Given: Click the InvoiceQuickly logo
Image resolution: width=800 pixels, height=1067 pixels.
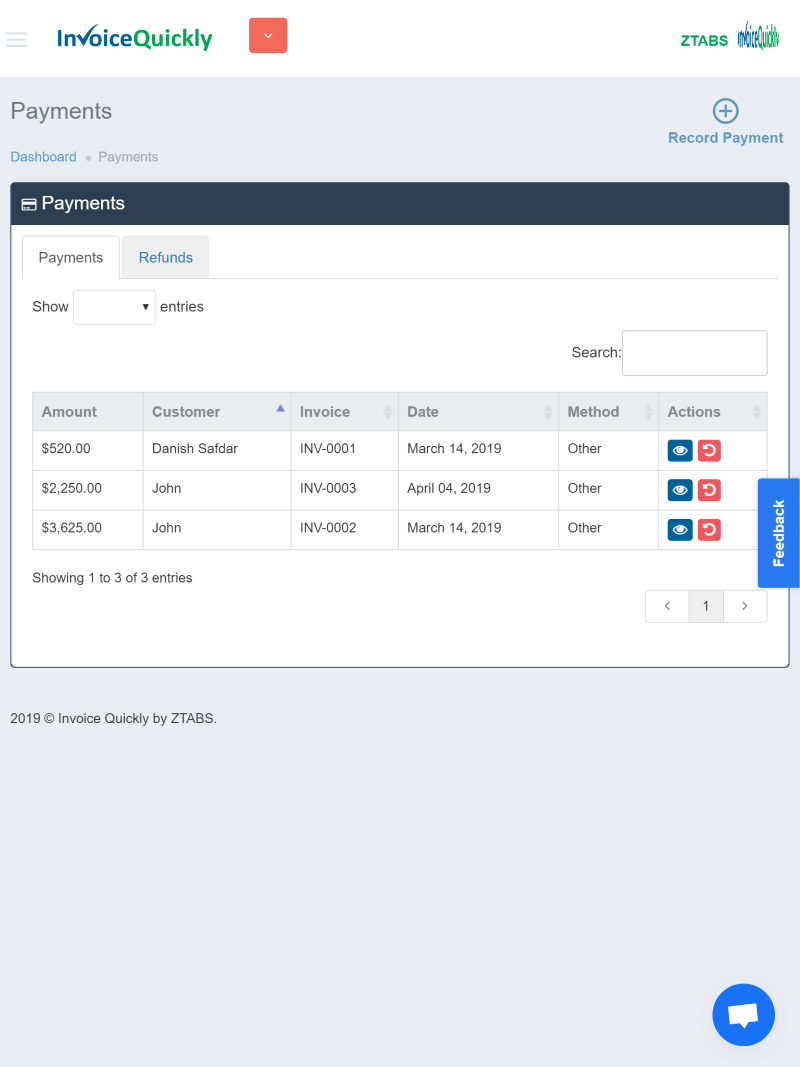Looking at the screenshot, I should click(134, 38).
